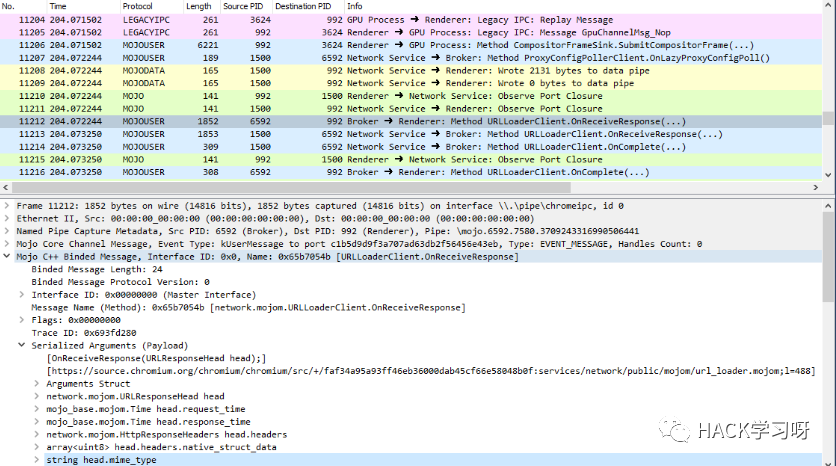
Task: Select packet 11205 GpuChannelMsg_Nop row
Action: [411, 33]
